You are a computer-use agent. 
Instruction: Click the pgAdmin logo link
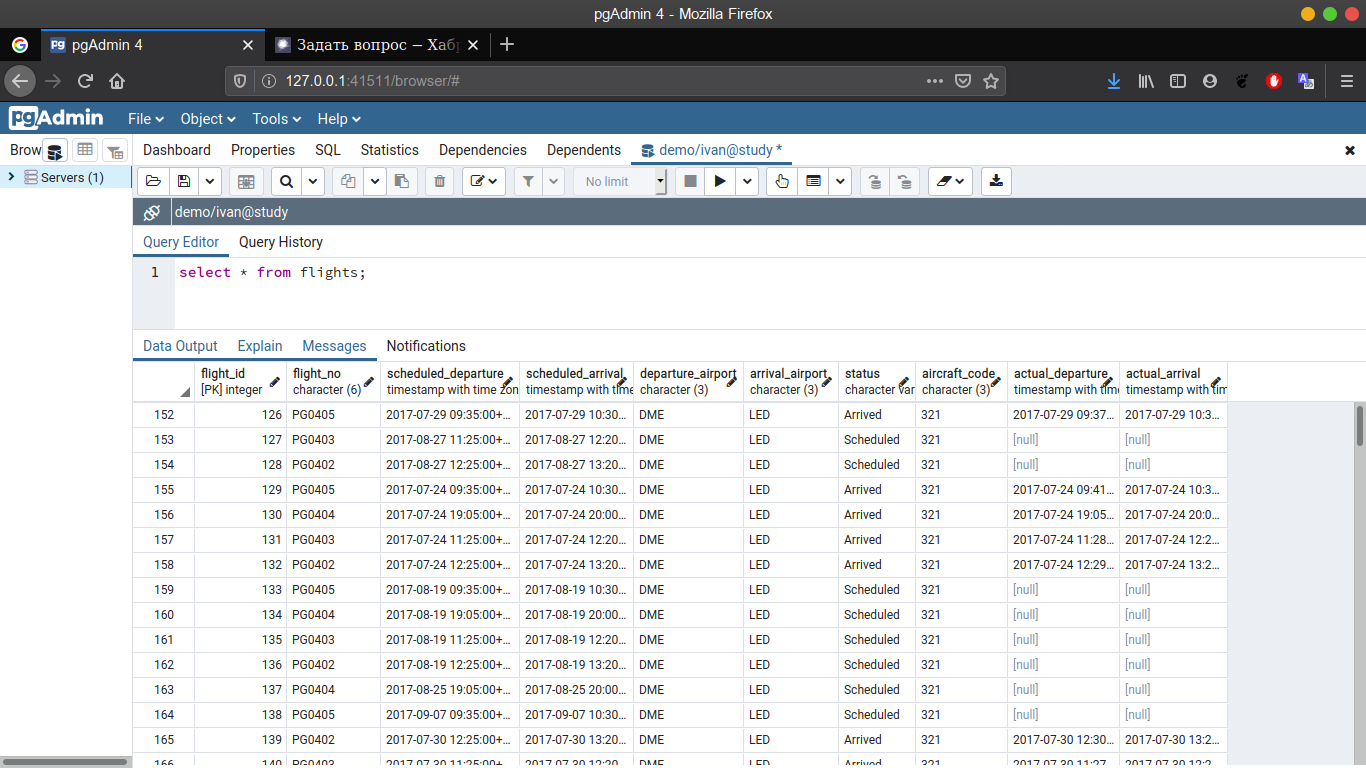pos(56,118)
